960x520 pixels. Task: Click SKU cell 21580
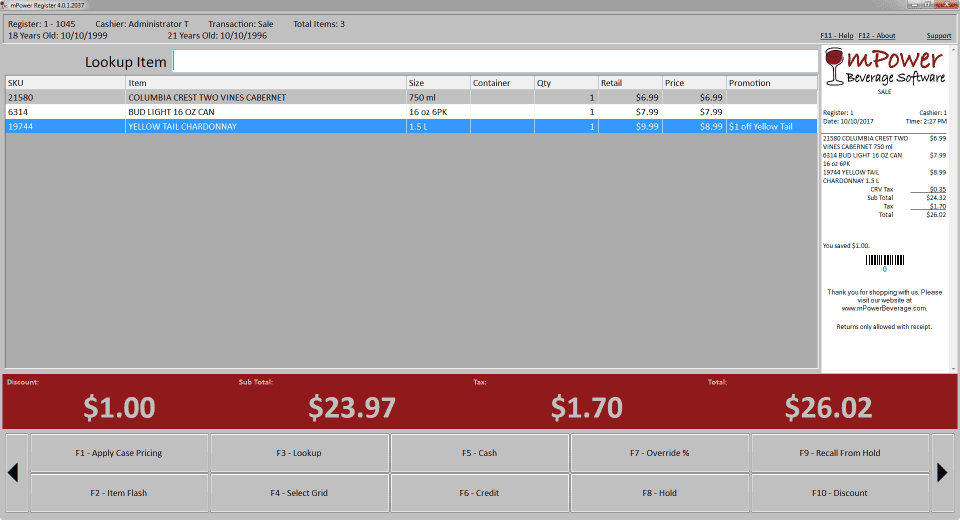[65, 97]
